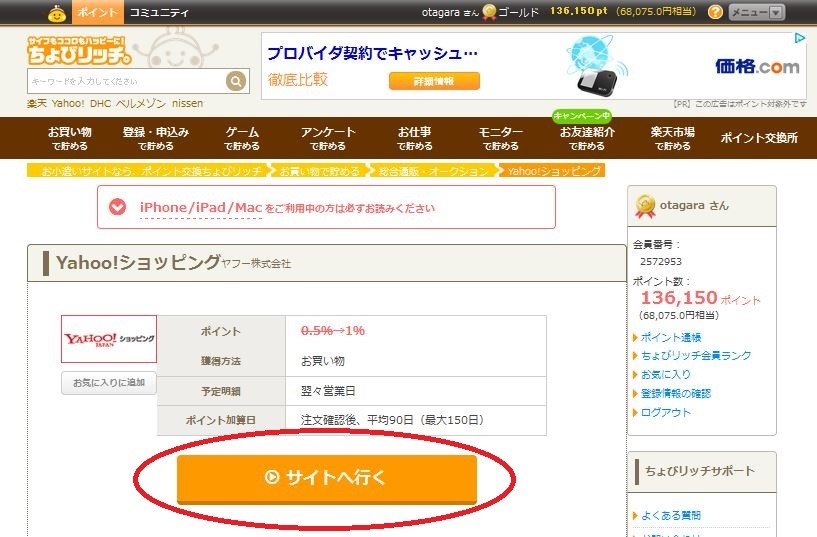817x537 pixels.
Task: Open お買い物で貯める menu
Action: 70,138
